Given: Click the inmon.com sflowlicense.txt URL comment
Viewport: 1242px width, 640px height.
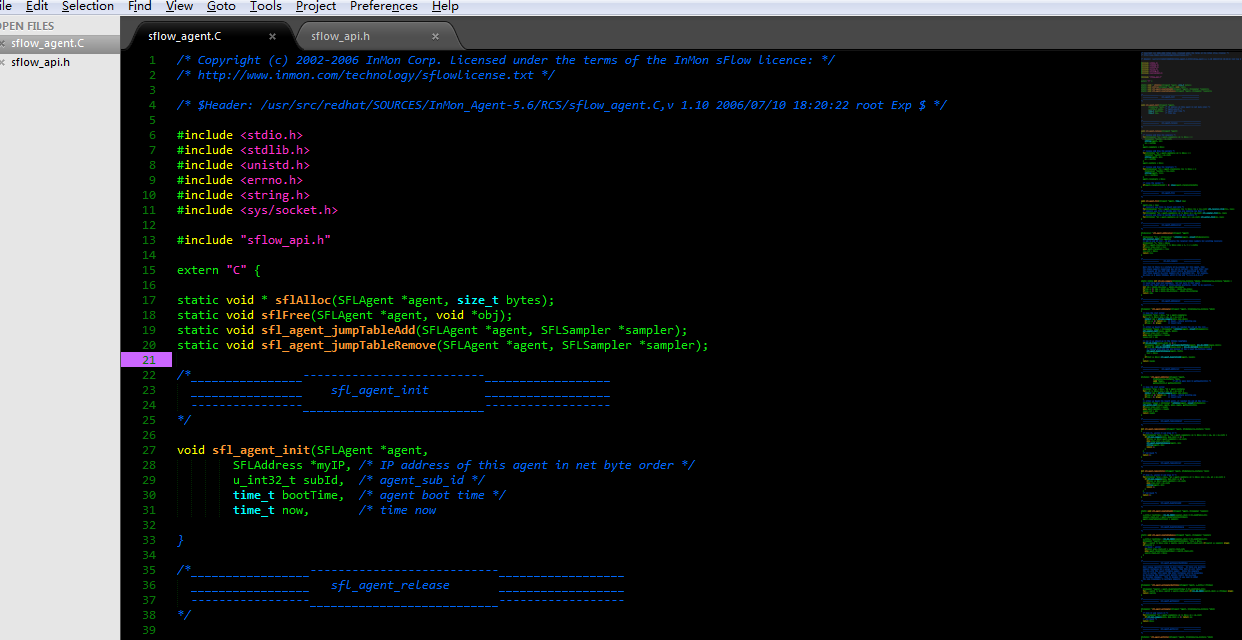Looking at the screenshot, I should point(366,75).
